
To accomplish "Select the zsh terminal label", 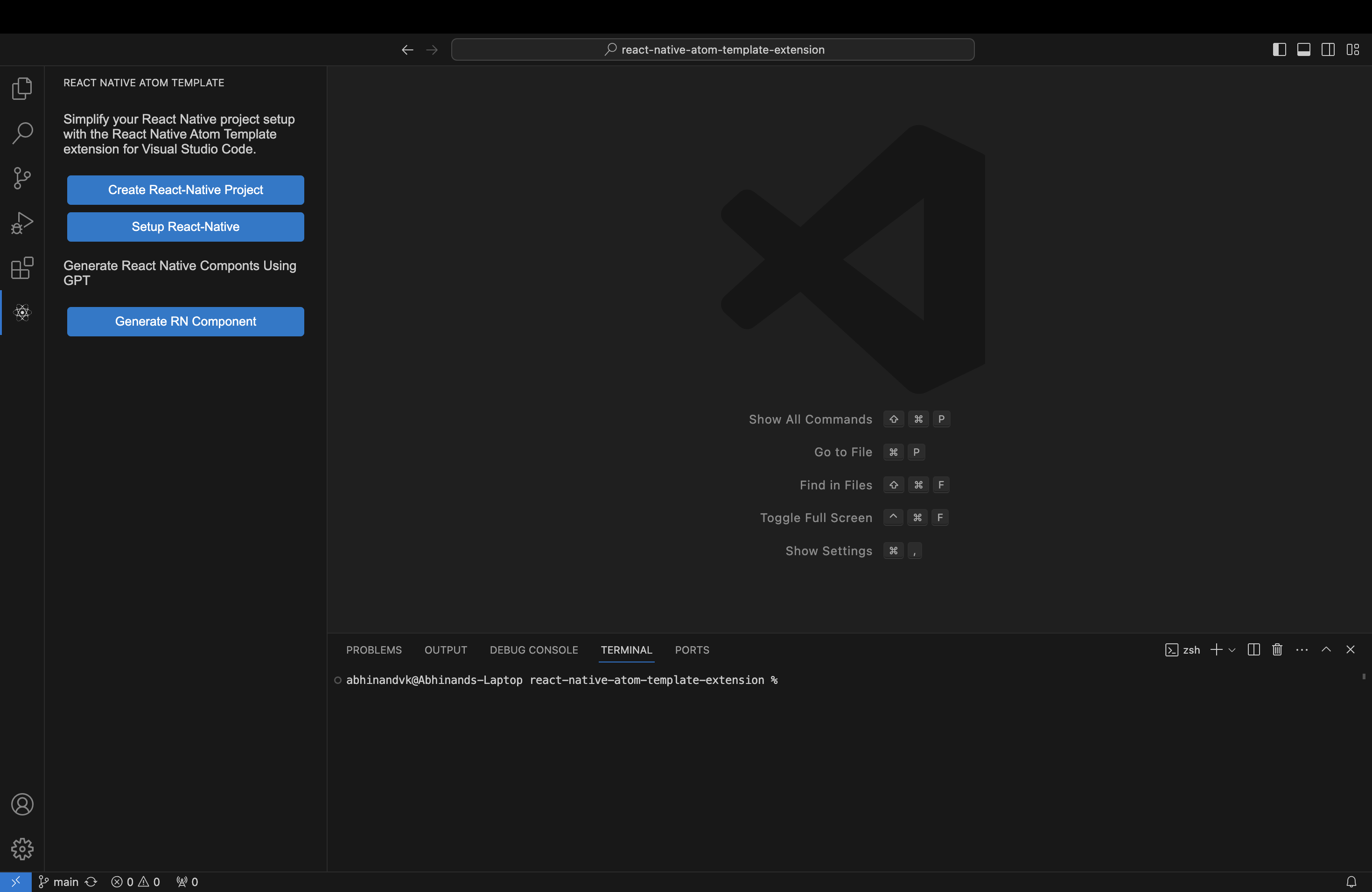I will pos(1183,650).
